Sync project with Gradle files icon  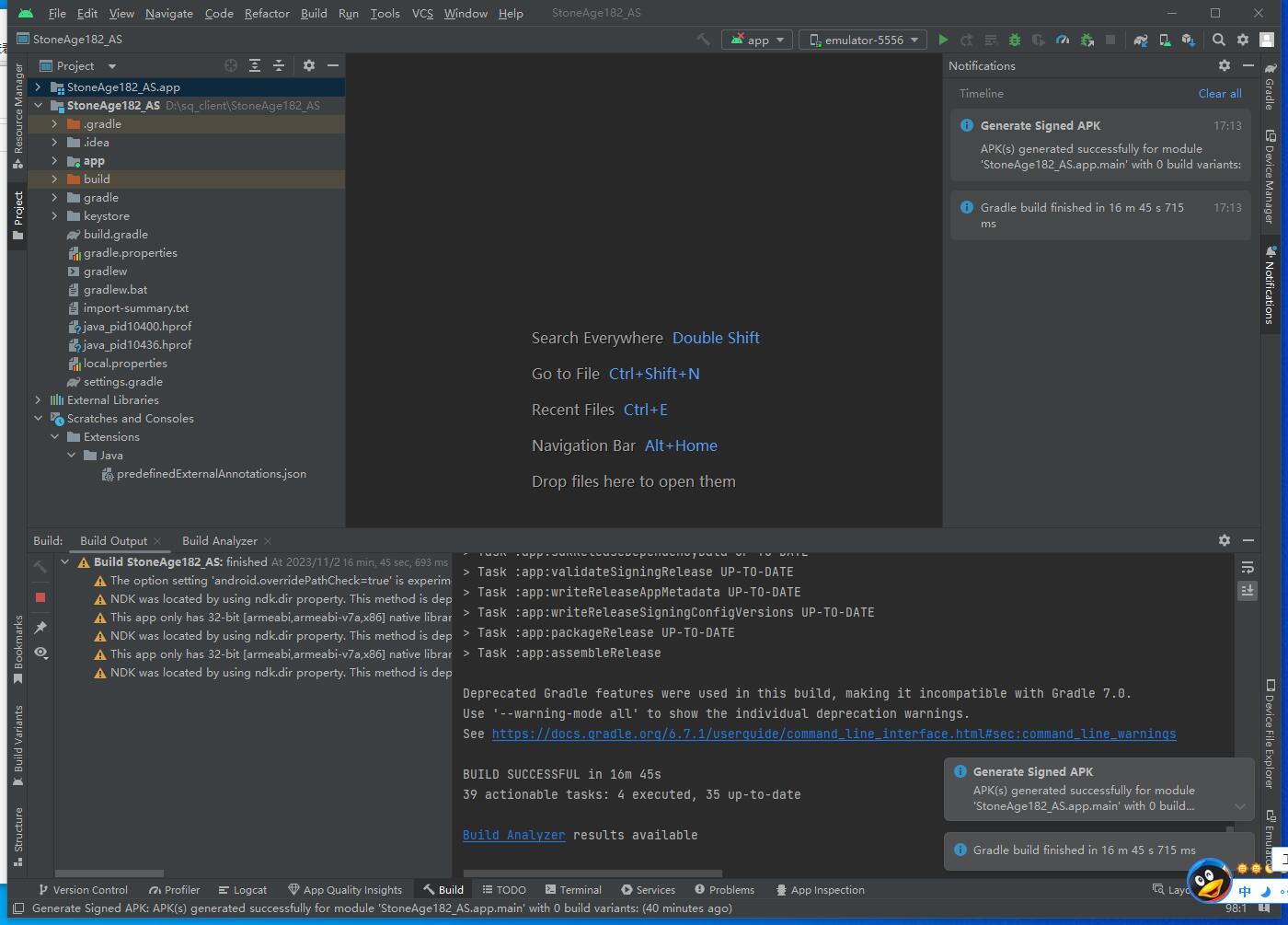[x=1141, y=40]
